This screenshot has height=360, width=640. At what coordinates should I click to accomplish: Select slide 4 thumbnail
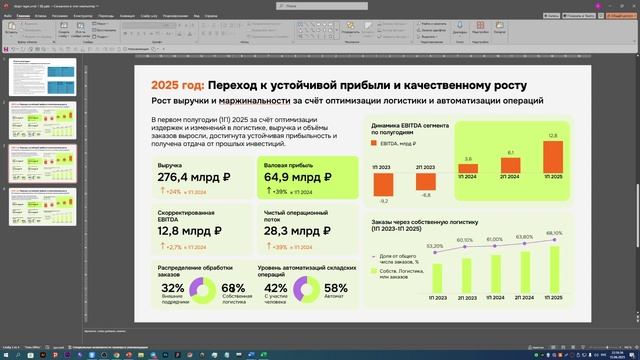[42, 207]
